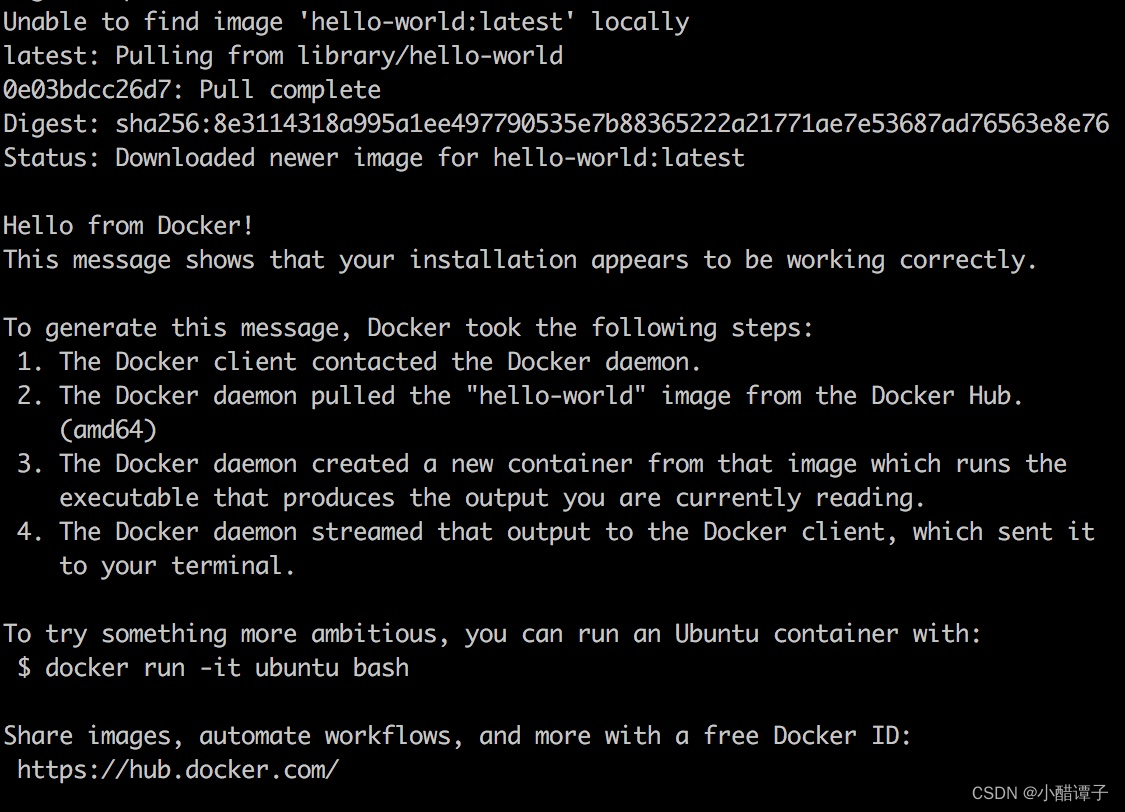Click the dollar sign shell prompt

coord(24,669)
